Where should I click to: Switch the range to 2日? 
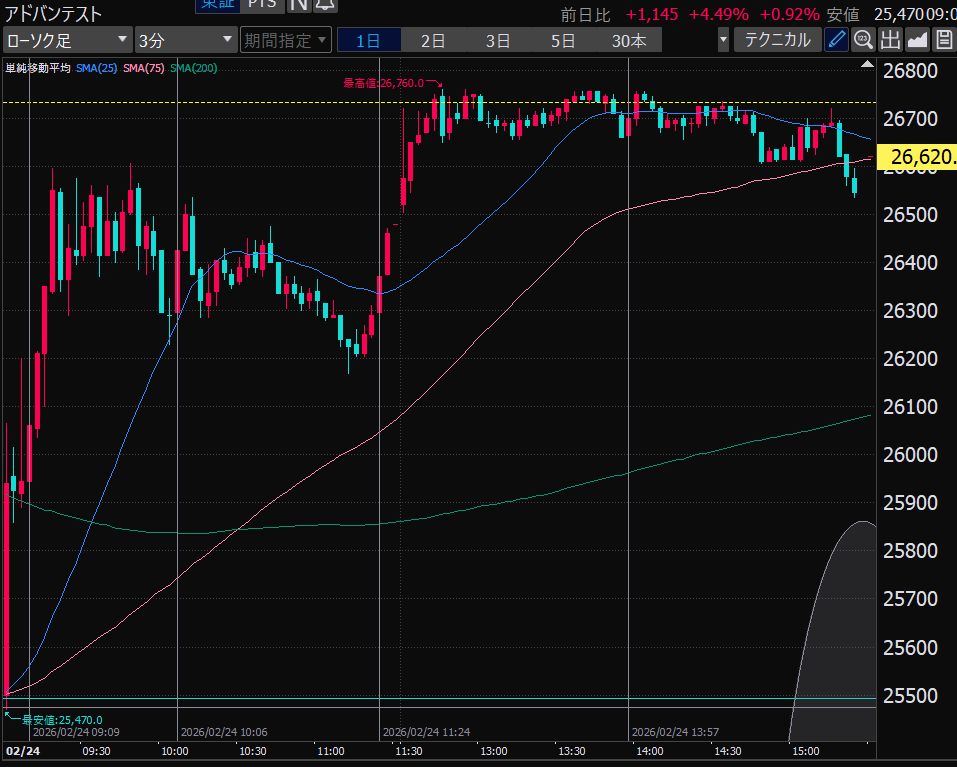pyautogui.click(x=433, y=41)
